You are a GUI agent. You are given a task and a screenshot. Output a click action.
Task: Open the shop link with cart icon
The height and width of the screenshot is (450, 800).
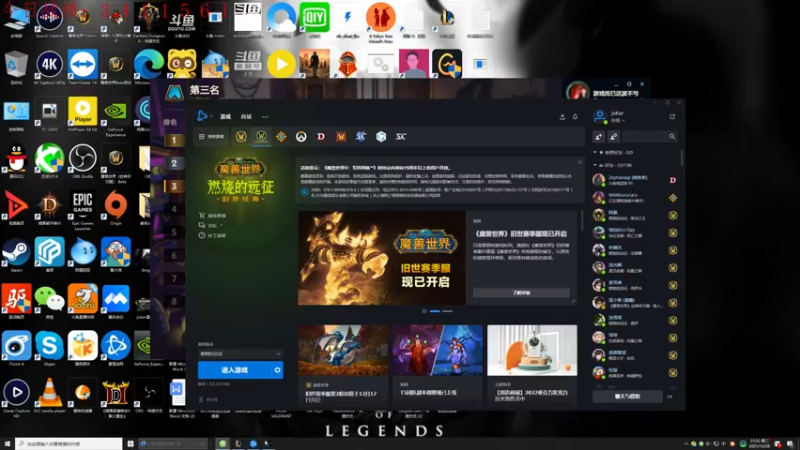click(213, 216)
